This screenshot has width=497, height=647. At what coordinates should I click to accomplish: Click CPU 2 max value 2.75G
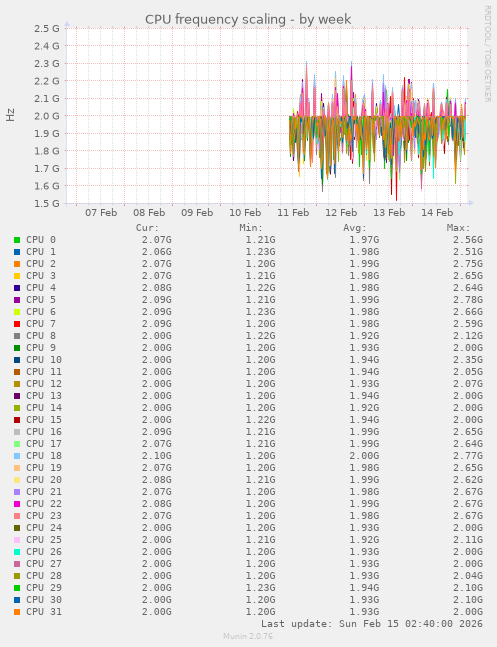point(468,264)
